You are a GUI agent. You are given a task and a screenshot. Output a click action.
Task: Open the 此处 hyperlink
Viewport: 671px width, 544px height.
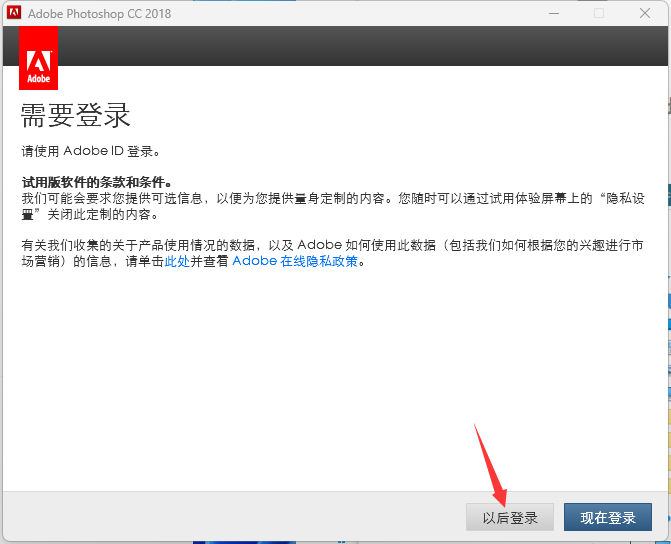point(177,261)
